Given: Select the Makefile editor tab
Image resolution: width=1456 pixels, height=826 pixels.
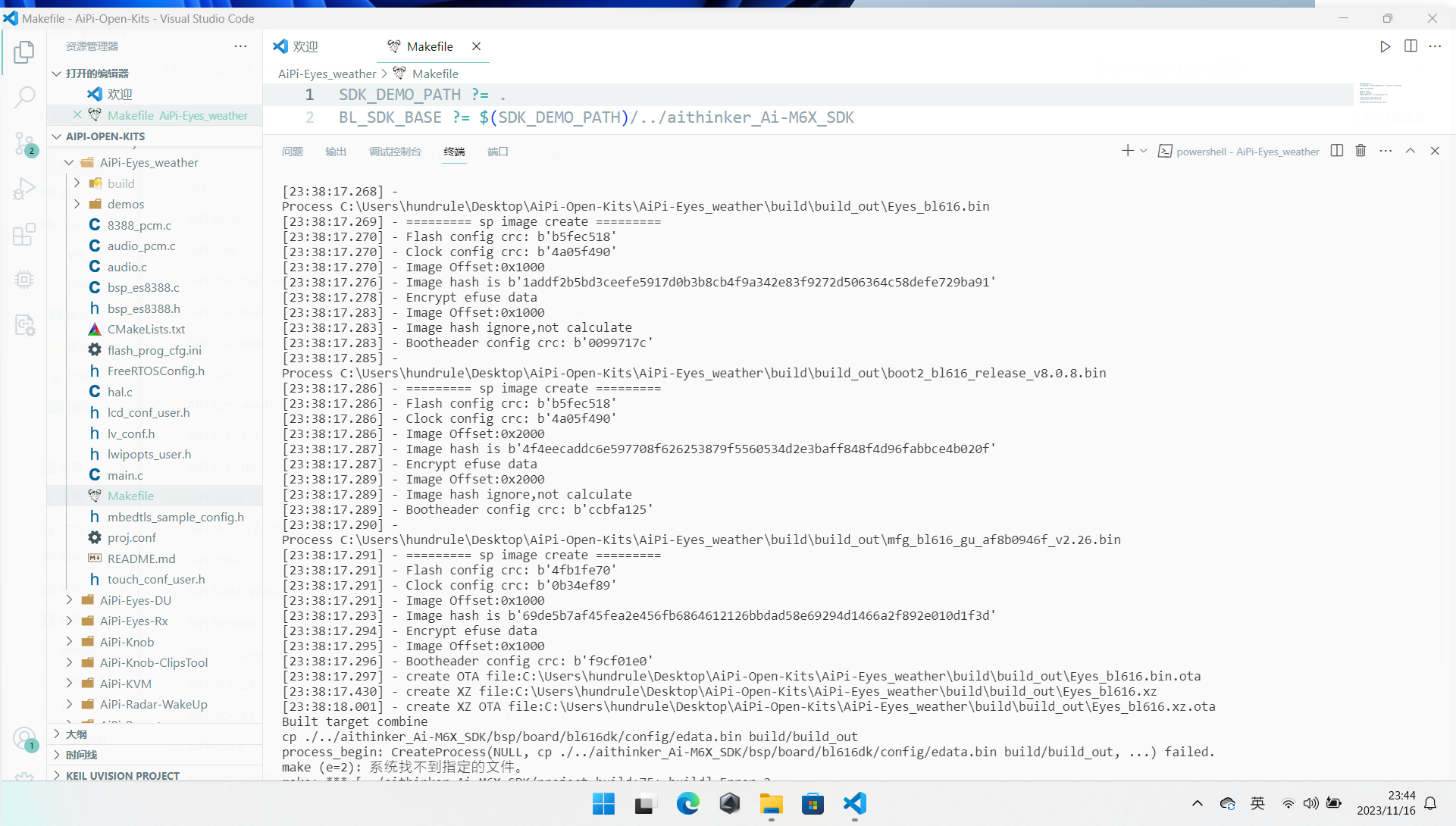Looking at the screenshot, I should pos(429,46).
